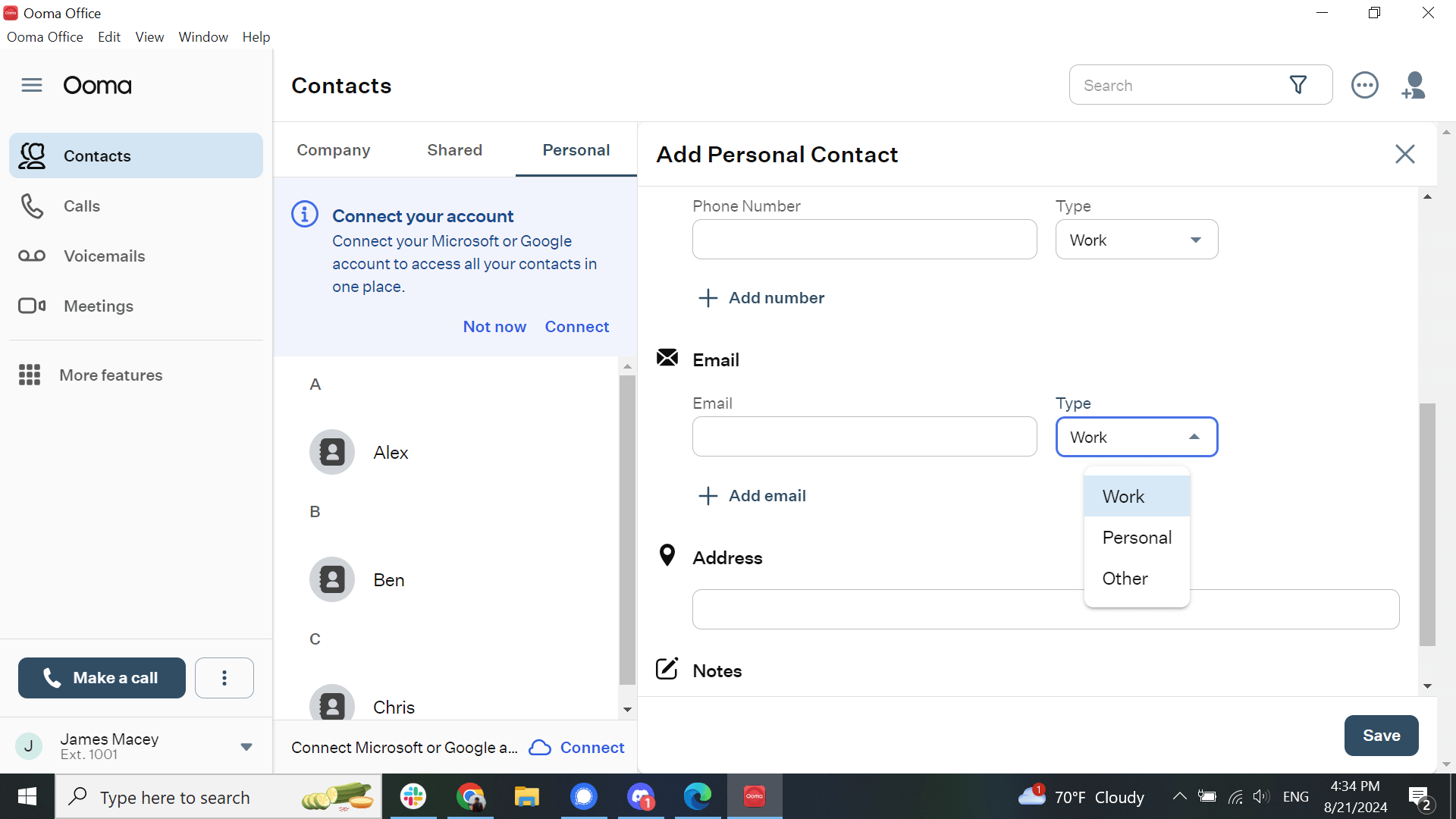Switch to Company contacts tab

(333, 149)
